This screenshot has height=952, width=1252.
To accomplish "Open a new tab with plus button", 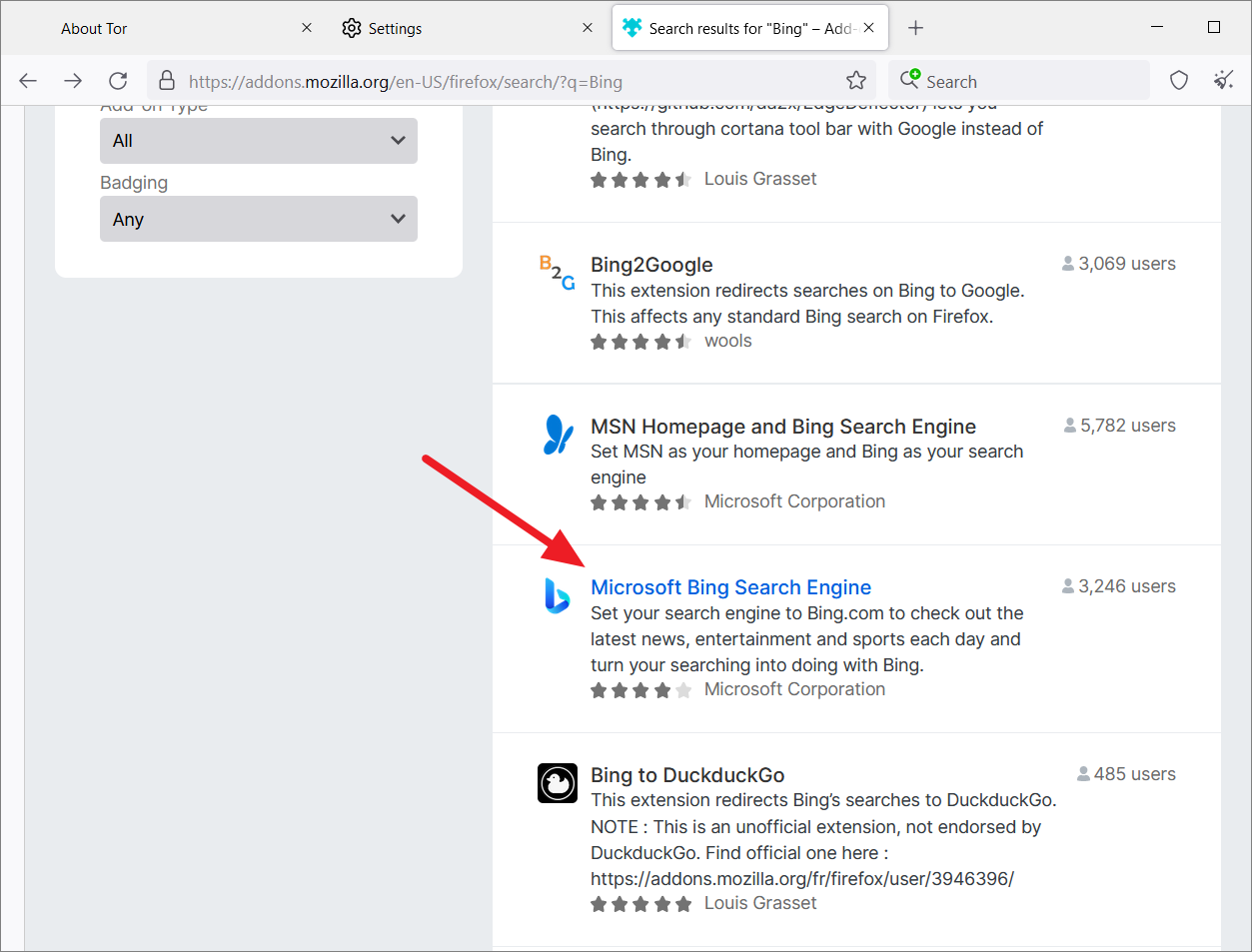I will (915, 28).
